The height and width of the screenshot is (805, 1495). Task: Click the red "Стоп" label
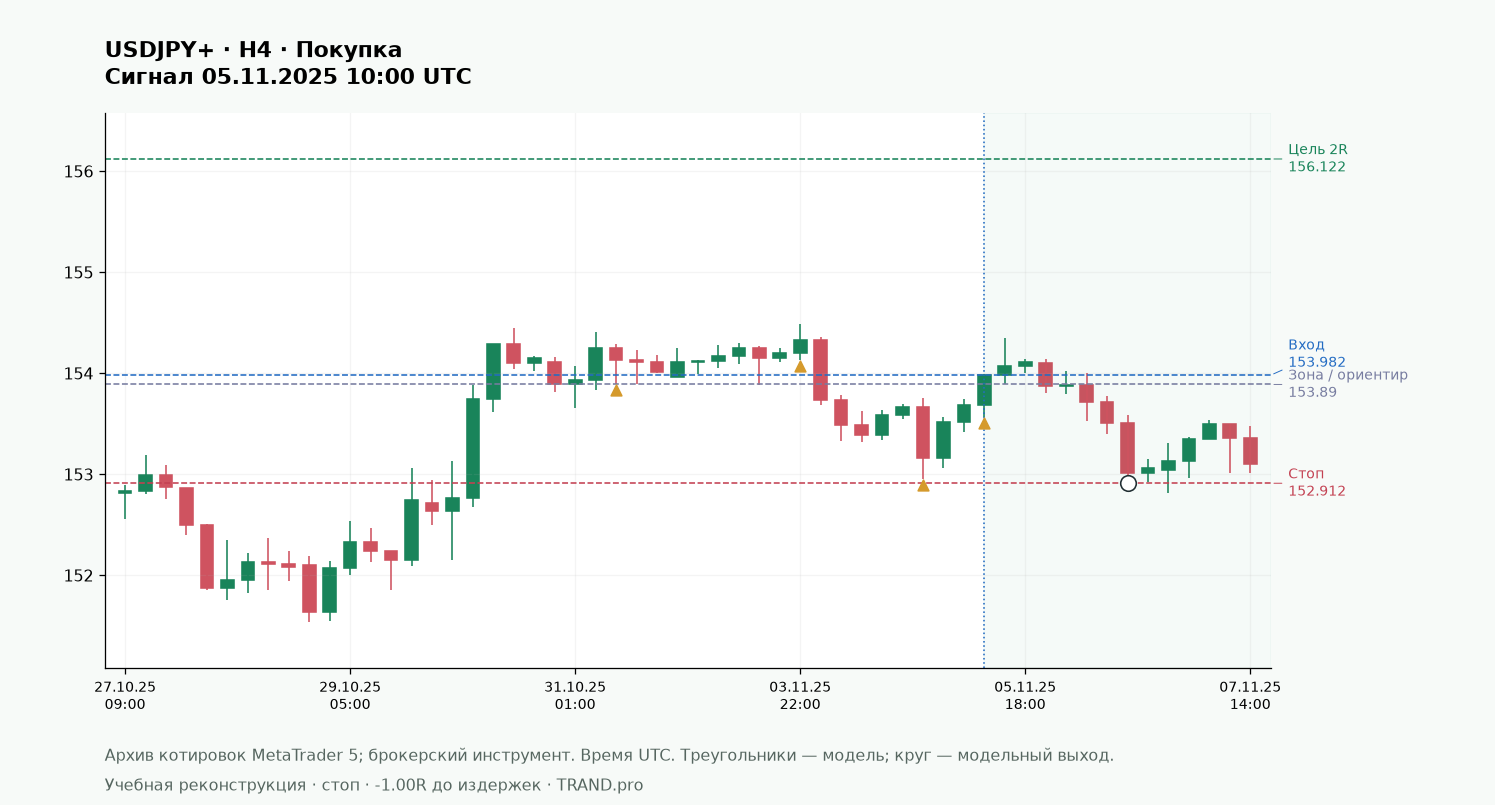point(1306,474)
